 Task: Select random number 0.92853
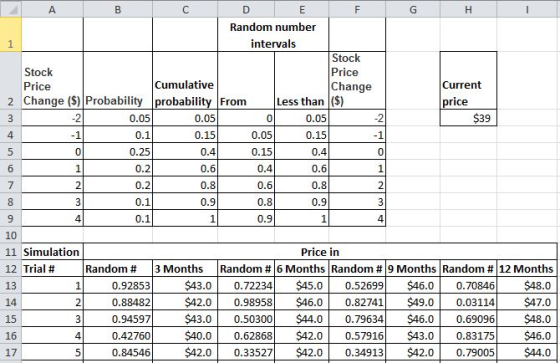(x=118, y=285)
